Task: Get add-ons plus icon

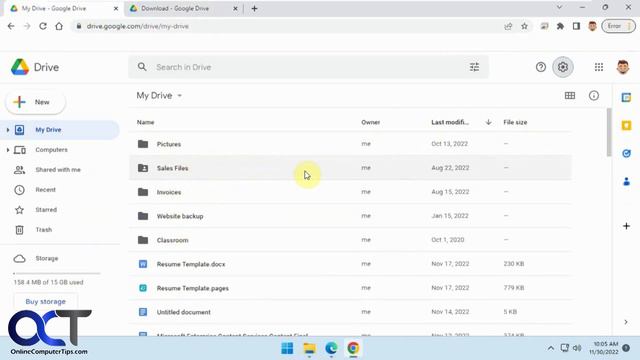Action: pos(627,226)
